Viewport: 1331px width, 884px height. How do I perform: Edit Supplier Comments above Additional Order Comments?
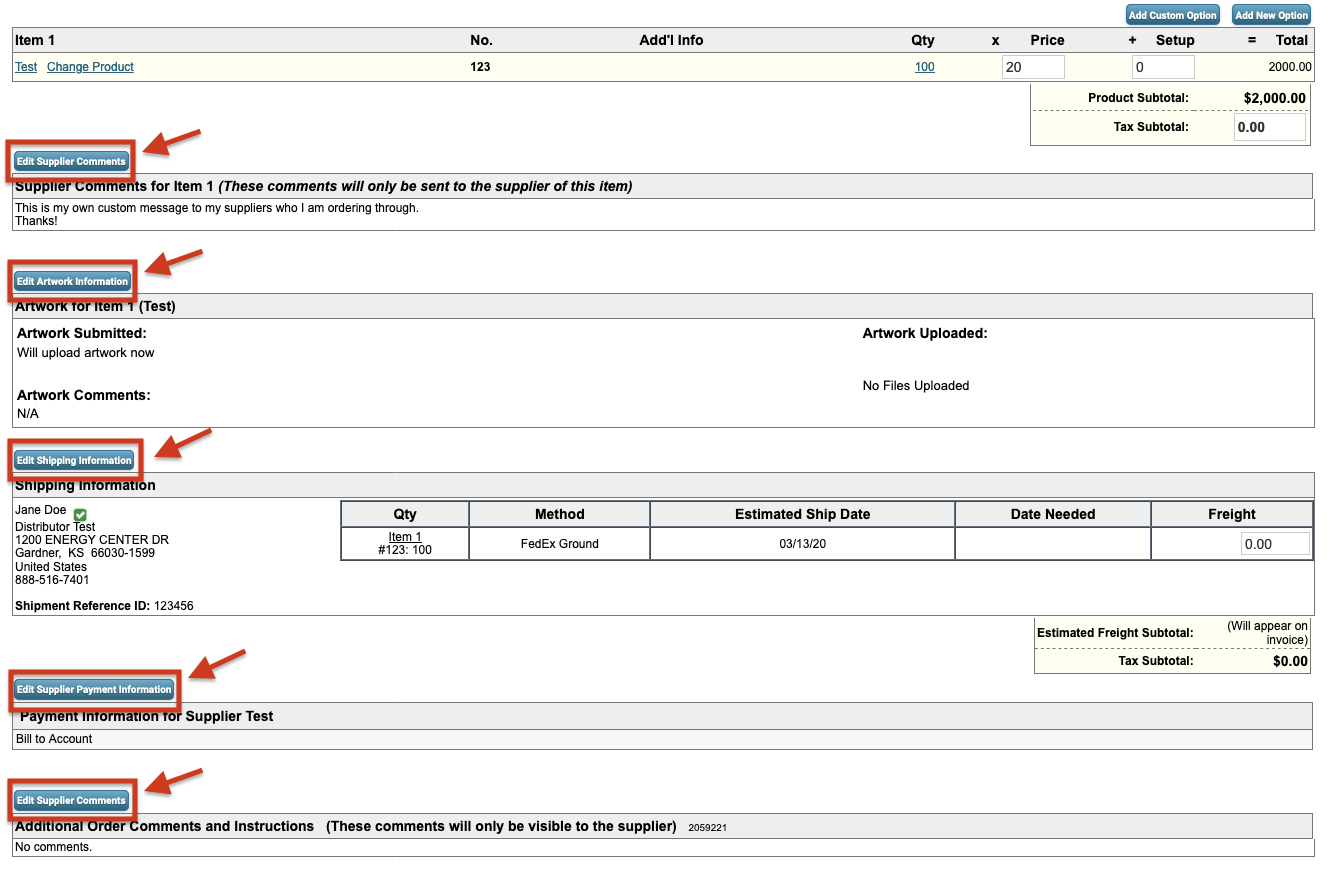tap(71, 800)
